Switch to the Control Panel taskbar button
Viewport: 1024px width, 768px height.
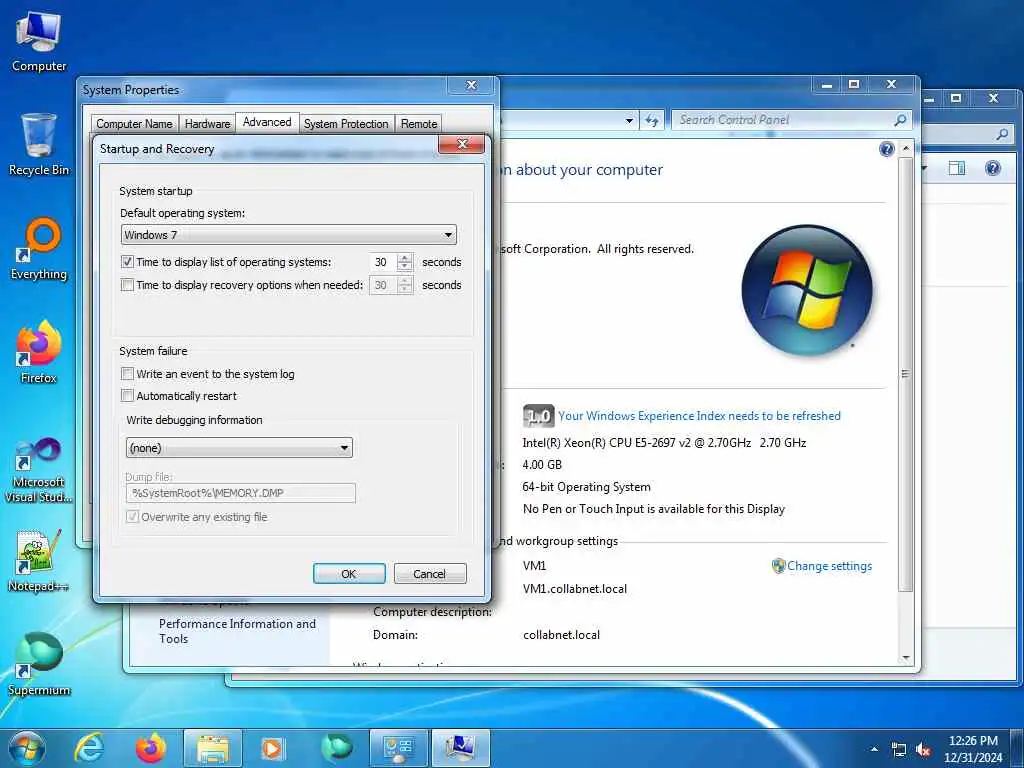398,748
